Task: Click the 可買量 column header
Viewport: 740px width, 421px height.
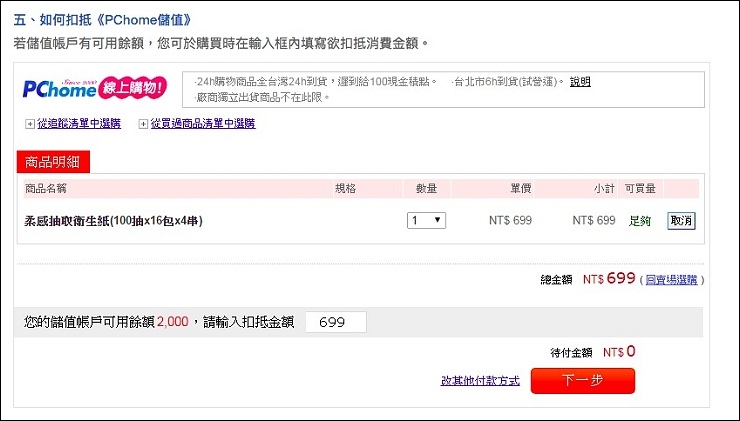Action: tap(640, 189)
